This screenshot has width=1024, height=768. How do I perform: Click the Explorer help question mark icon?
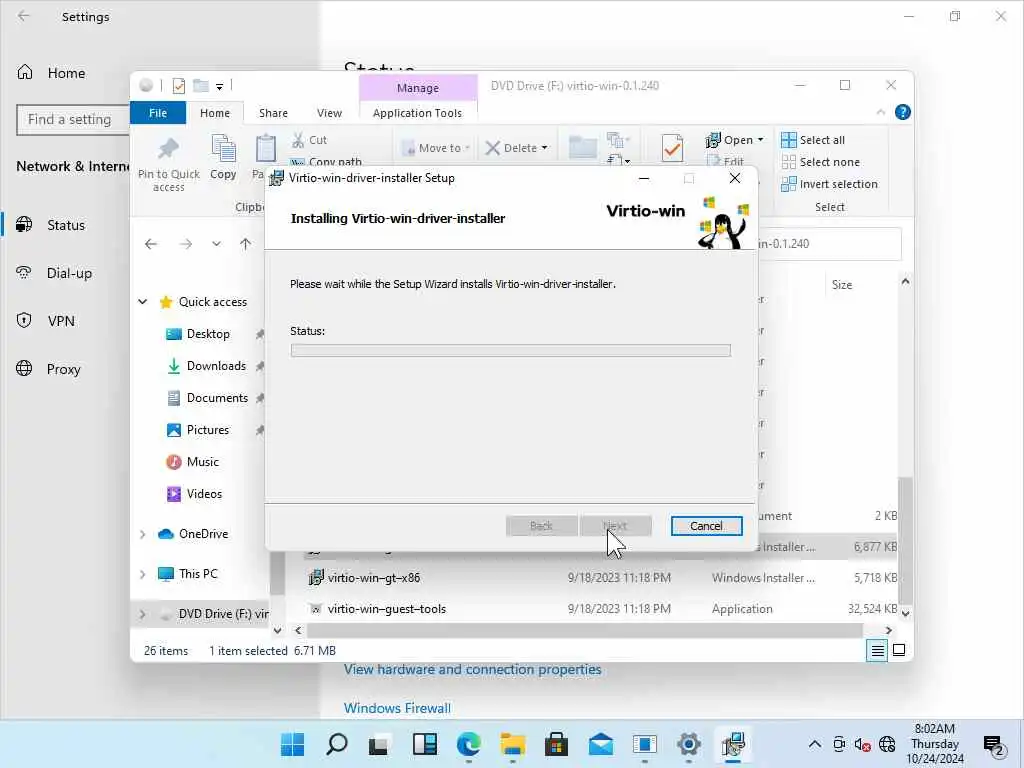903,112
